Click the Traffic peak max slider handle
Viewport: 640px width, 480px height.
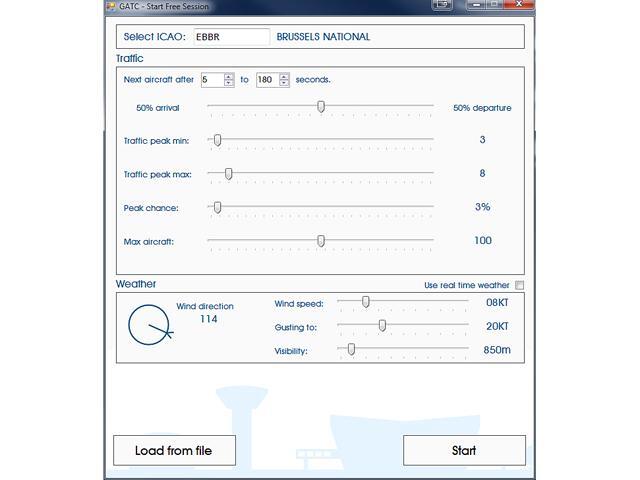coord(229,174)
